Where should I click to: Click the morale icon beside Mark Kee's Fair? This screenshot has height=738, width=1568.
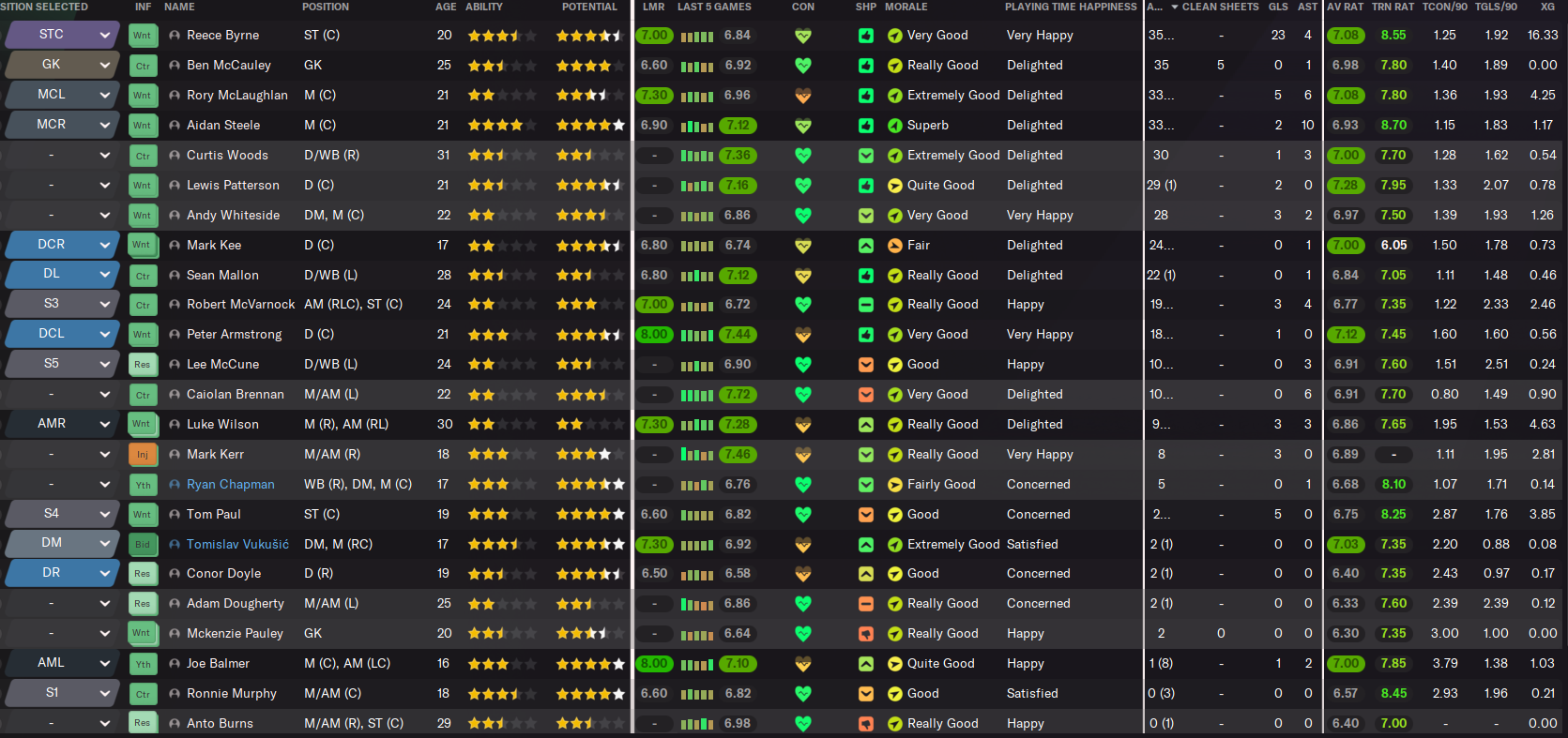pos(894,246)
